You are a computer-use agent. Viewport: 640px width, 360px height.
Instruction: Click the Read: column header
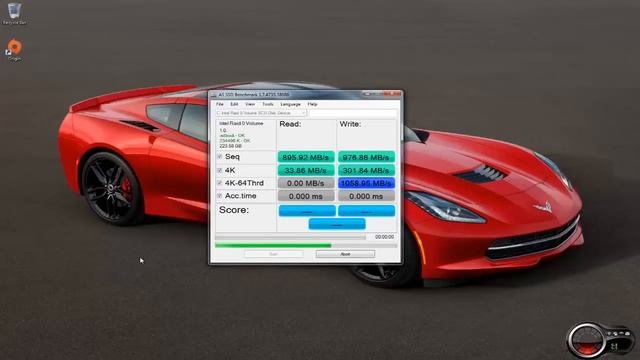point(290,124)
